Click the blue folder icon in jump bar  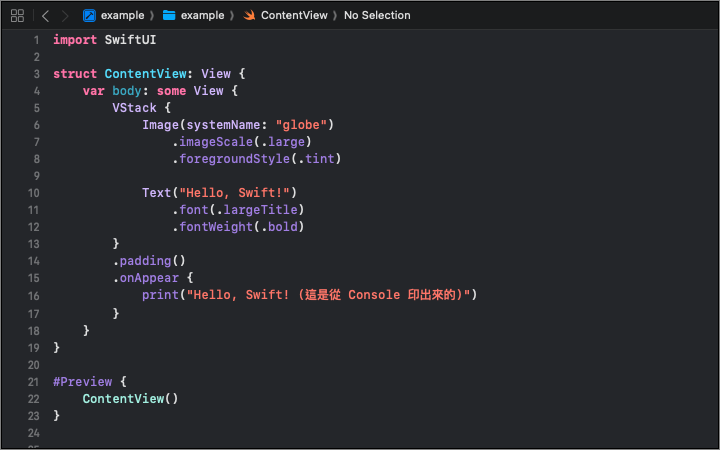(x=169, y=15)
